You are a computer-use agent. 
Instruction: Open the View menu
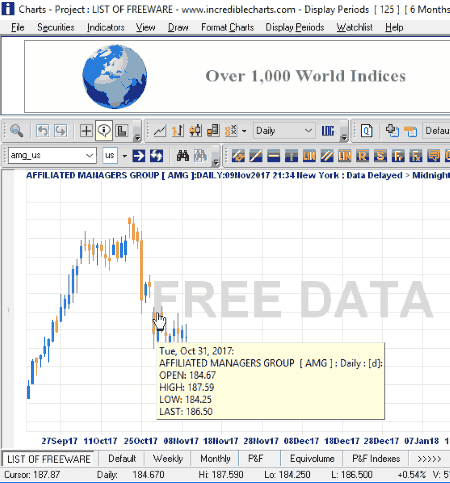coord(145,27)
